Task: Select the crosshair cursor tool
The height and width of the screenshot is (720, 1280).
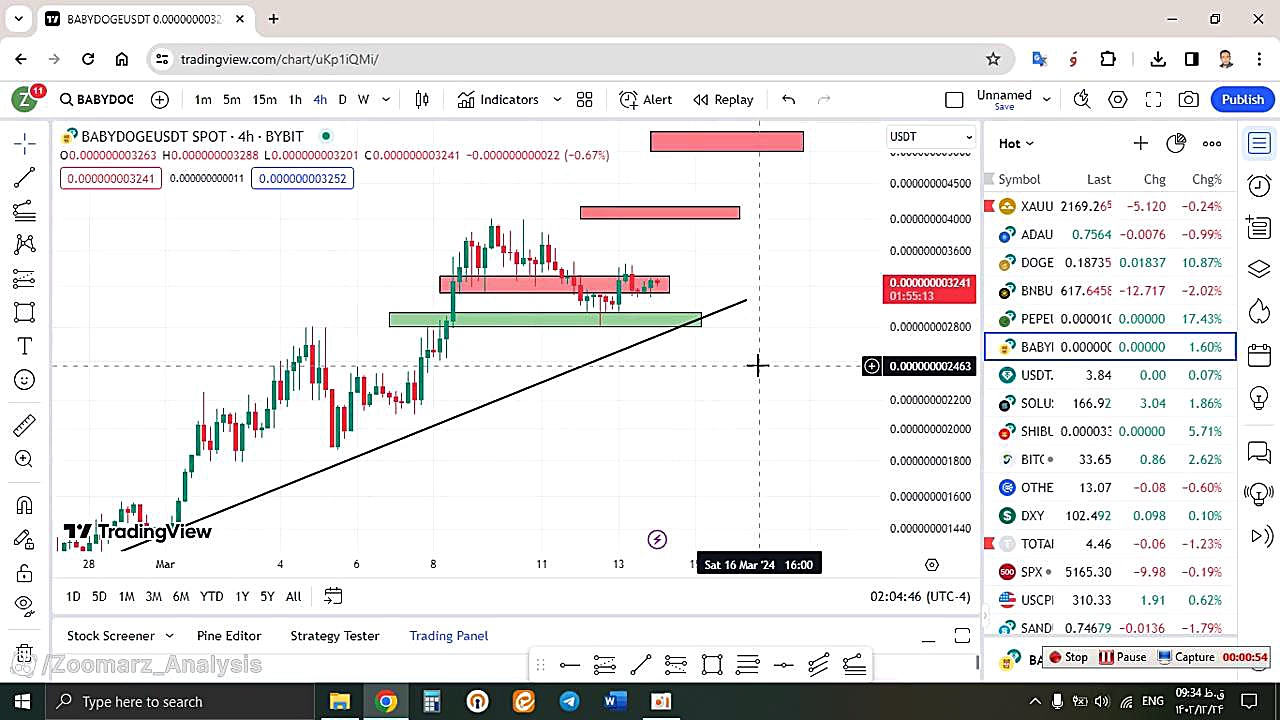Action: click(25, 143)
